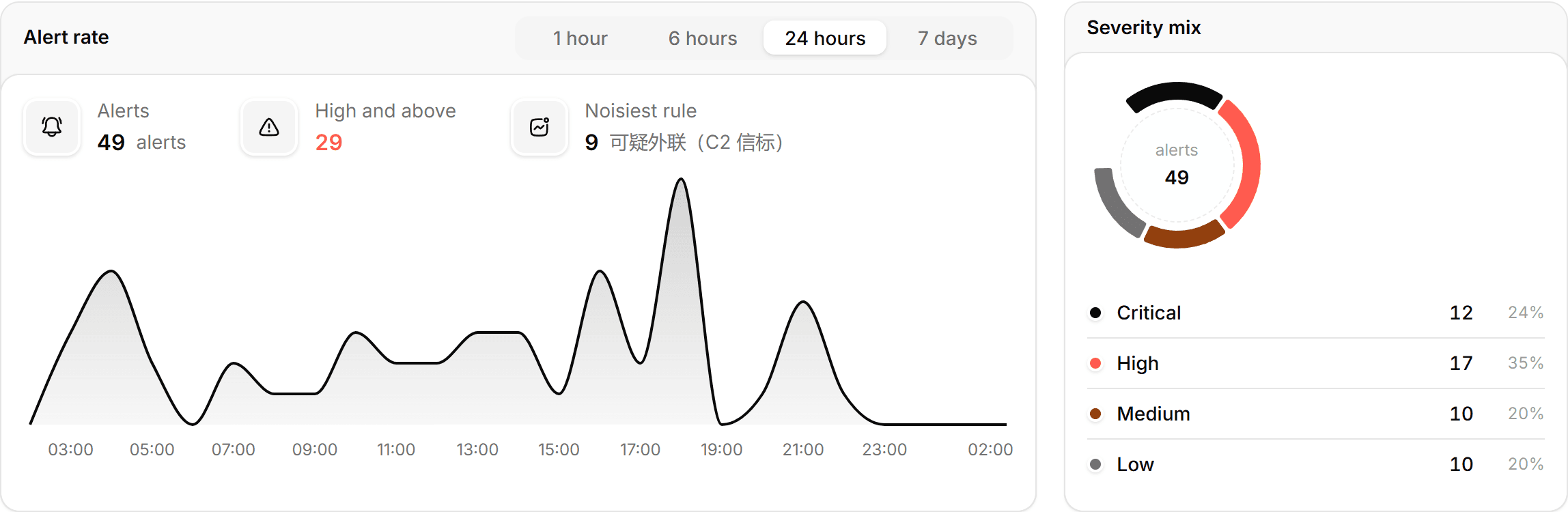Click the black Critical donut arc
This screenshot has height=512, width=1568.
click(x=1173, y=94)
